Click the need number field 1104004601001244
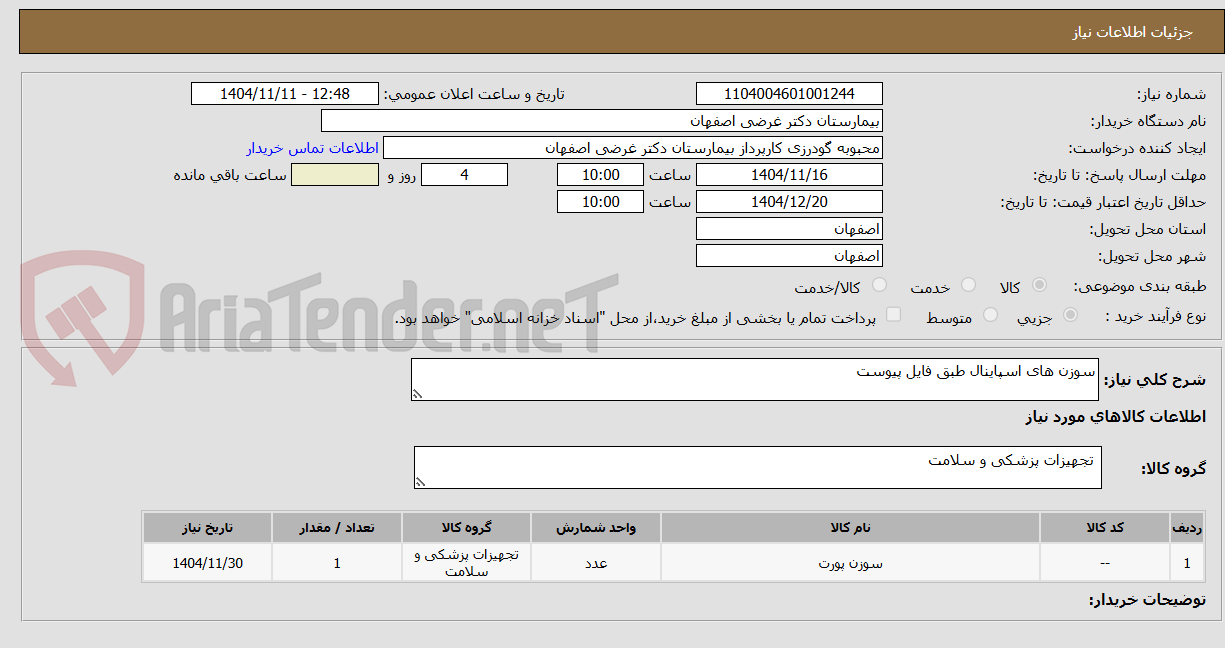This screenshot has height=648, width=1225. 790,94
